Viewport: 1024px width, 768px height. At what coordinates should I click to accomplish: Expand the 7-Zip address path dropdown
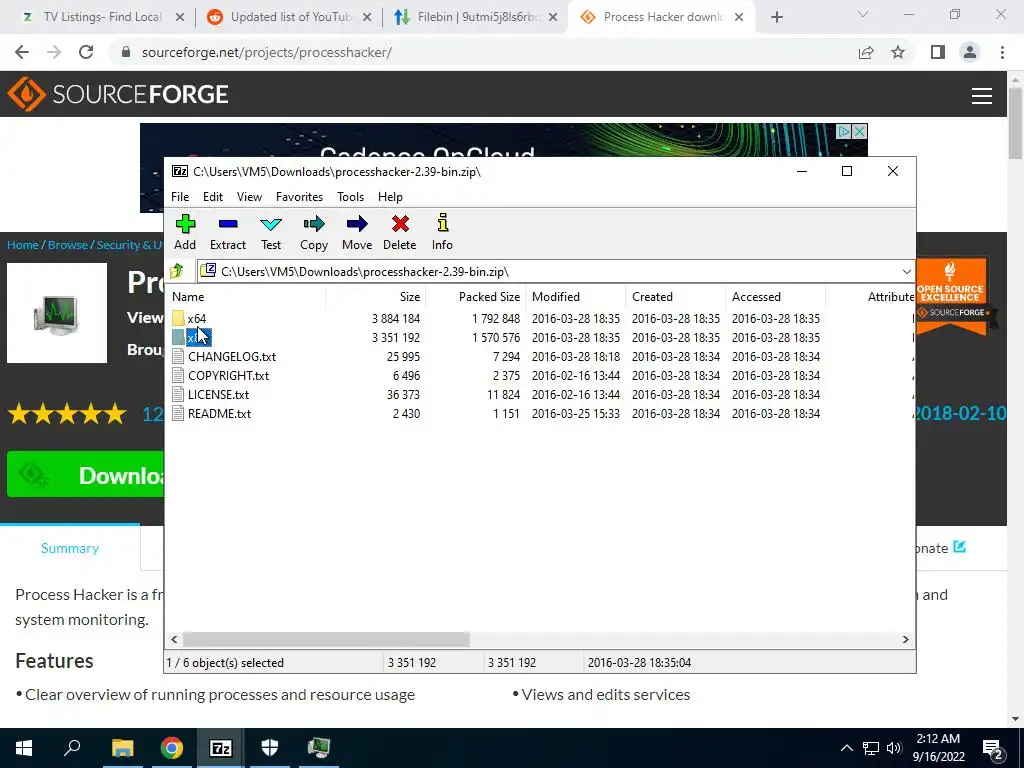[906, 272]
